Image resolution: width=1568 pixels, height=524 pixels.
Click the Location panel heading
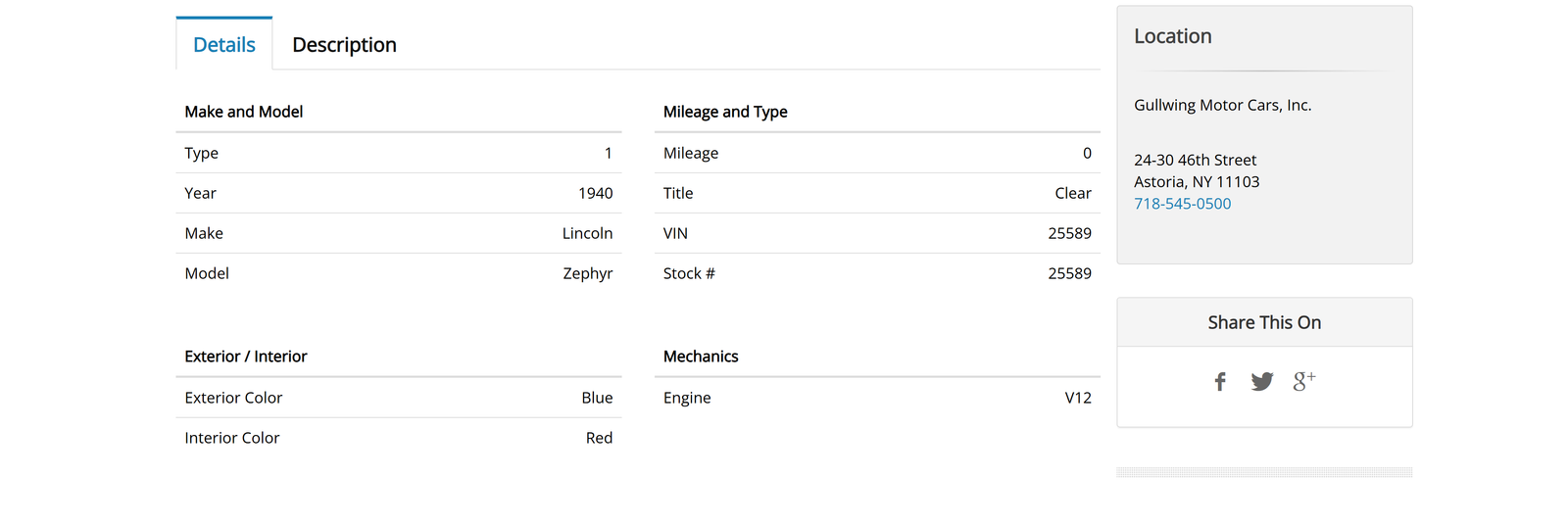[1172, 36]
